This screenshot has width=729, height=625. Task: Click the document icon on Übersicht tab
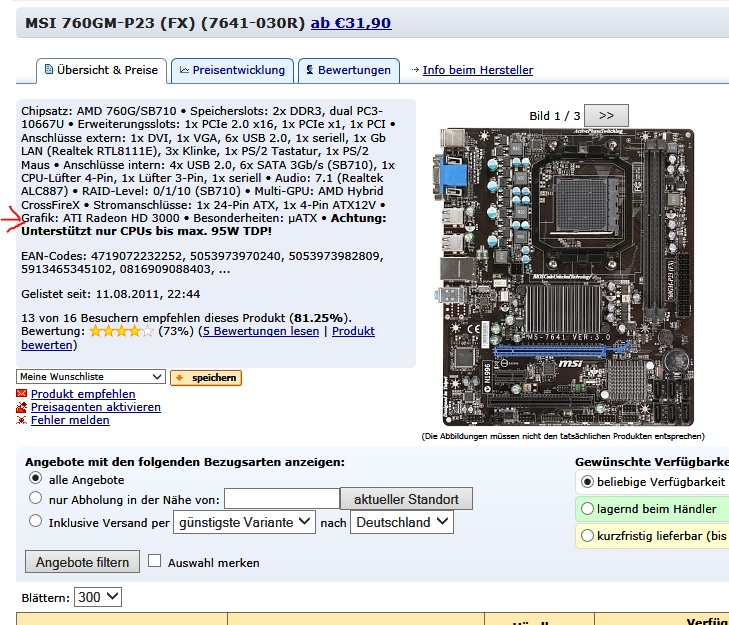[48, 70]
